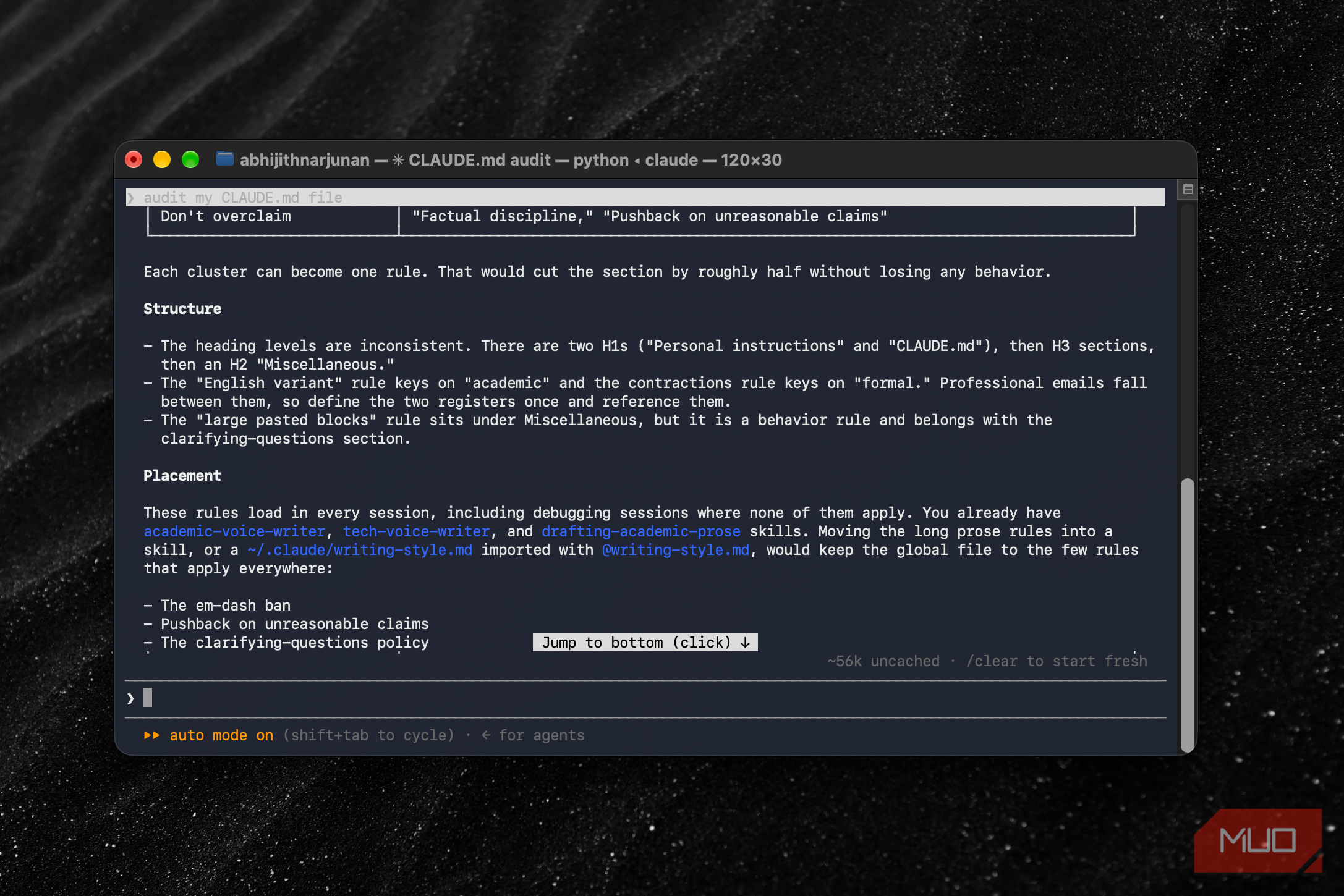Image resolution: width=1344 pixels, height=896 pixels.
Task: Click the folder proxy icon in title bar
Action: point(224,159)
